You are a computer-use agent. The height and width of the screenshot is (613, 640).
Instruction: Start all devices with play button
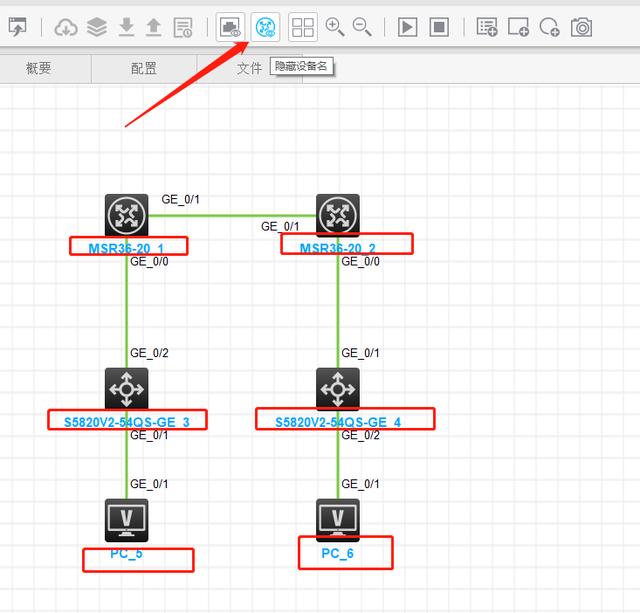point(407,27)
